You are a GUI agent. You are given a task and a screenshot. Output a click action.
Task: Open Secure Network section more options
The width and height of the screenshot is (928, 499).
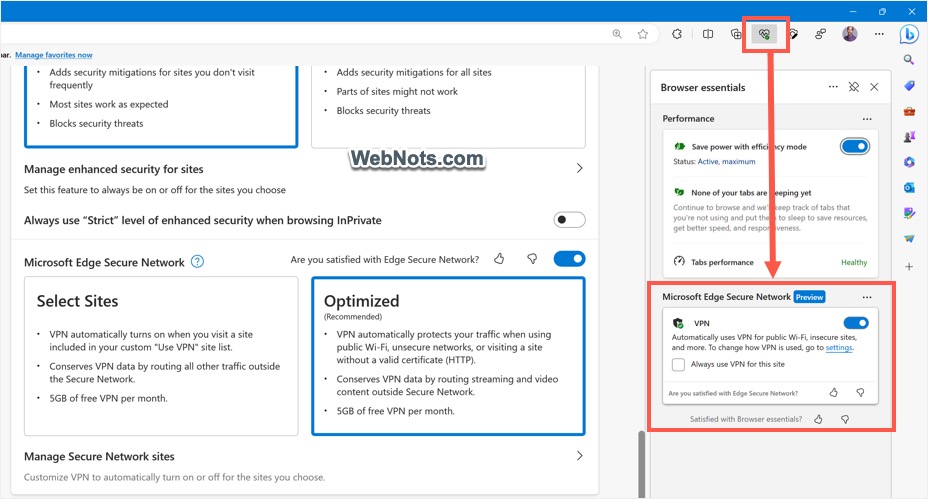click(867, 297)
